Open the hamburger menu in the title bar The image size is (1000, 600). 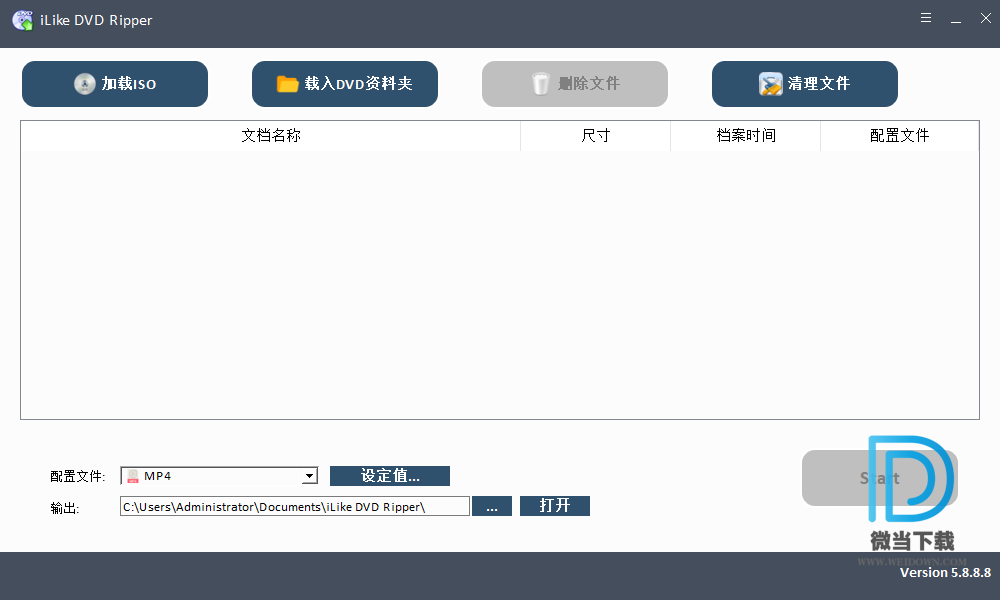(926, 19)
